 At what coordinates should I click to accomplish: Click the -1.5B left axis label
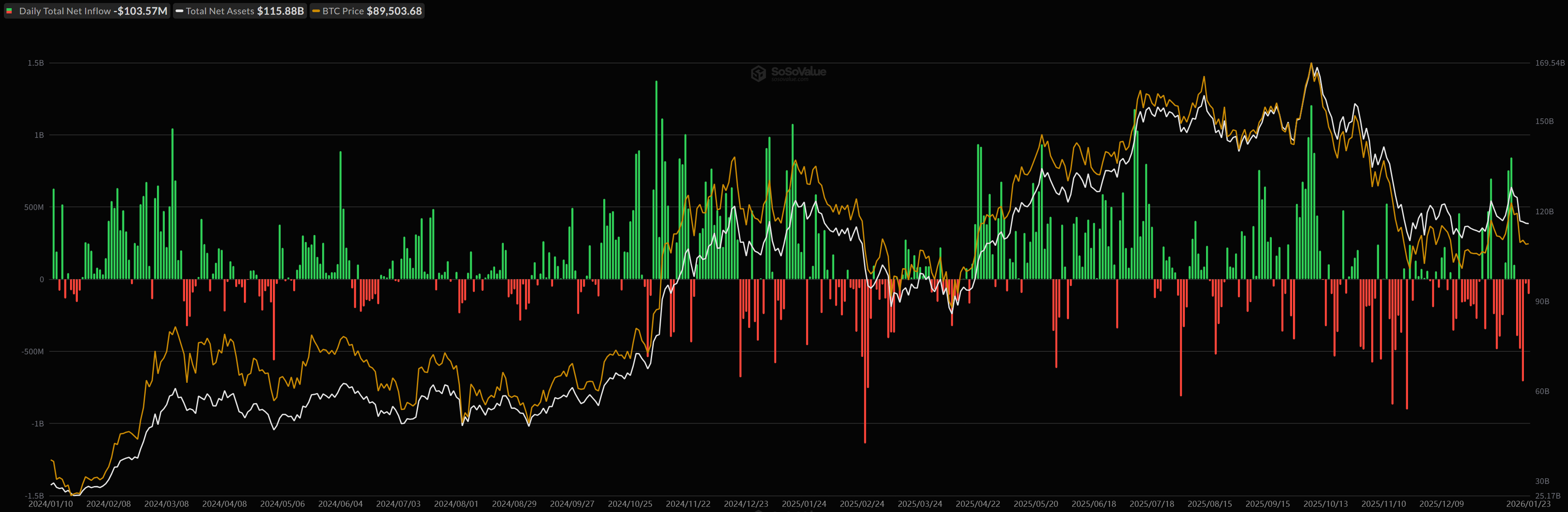coord(35,496)
